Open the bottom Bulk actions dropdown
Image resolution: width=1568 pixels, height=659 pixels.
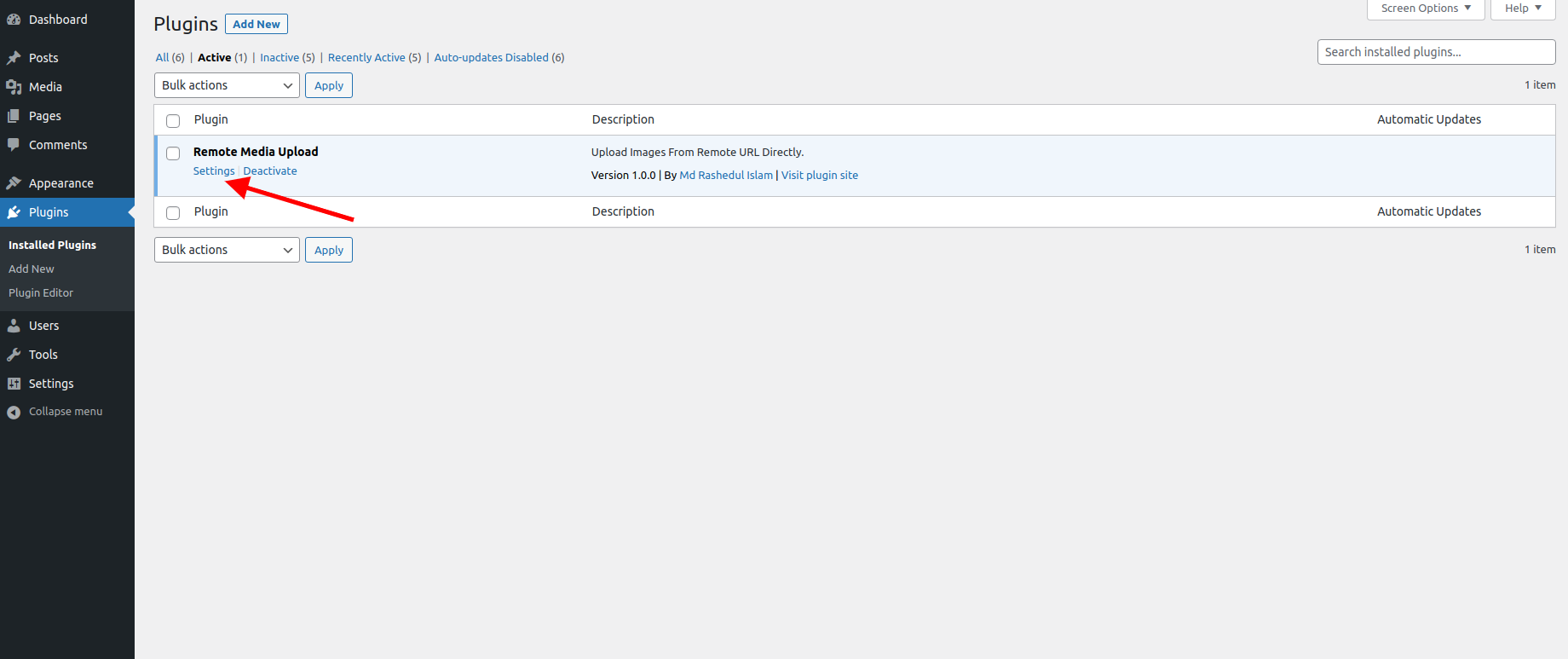(227, 250)
